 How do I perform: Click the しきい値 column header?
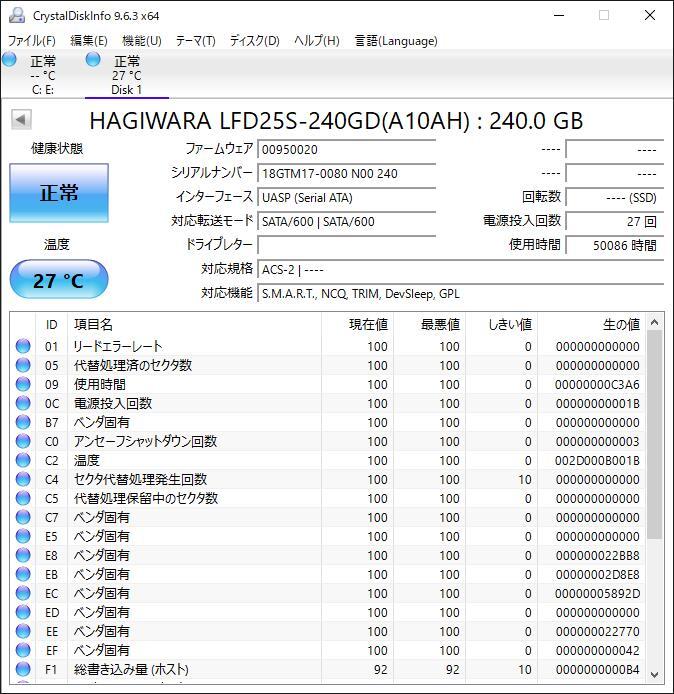pos(501,325)
